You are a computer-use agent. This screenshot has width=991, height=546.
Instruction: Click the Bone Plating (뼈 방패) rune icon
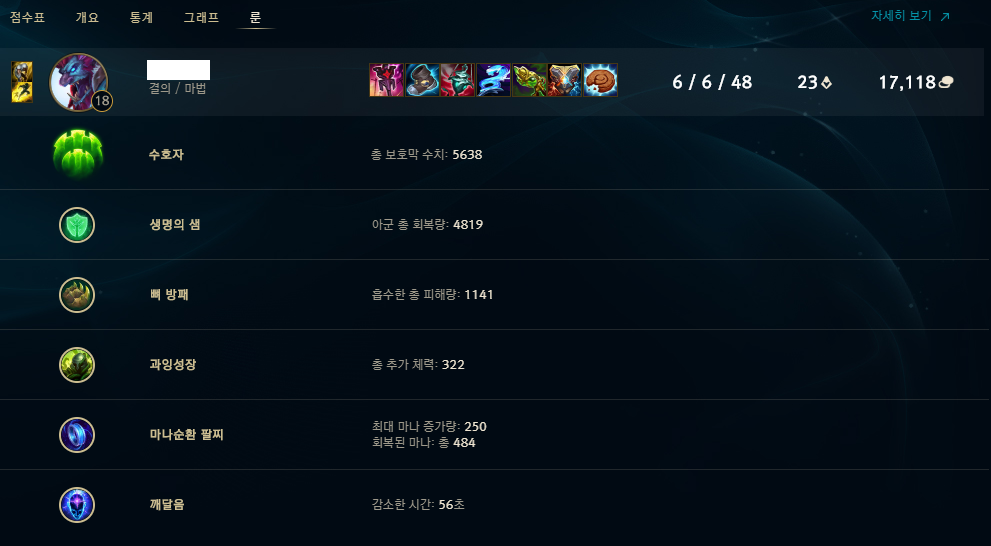coord(77,295)
